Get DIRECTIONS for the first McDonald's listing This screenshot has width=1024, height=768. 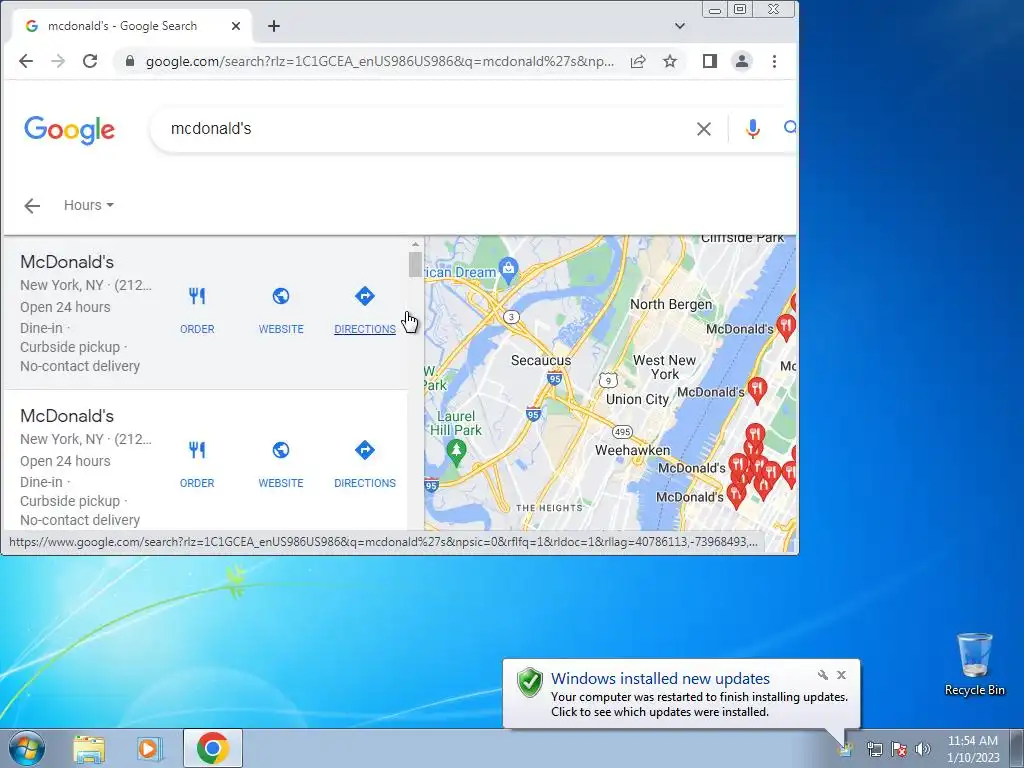[364, 310]
